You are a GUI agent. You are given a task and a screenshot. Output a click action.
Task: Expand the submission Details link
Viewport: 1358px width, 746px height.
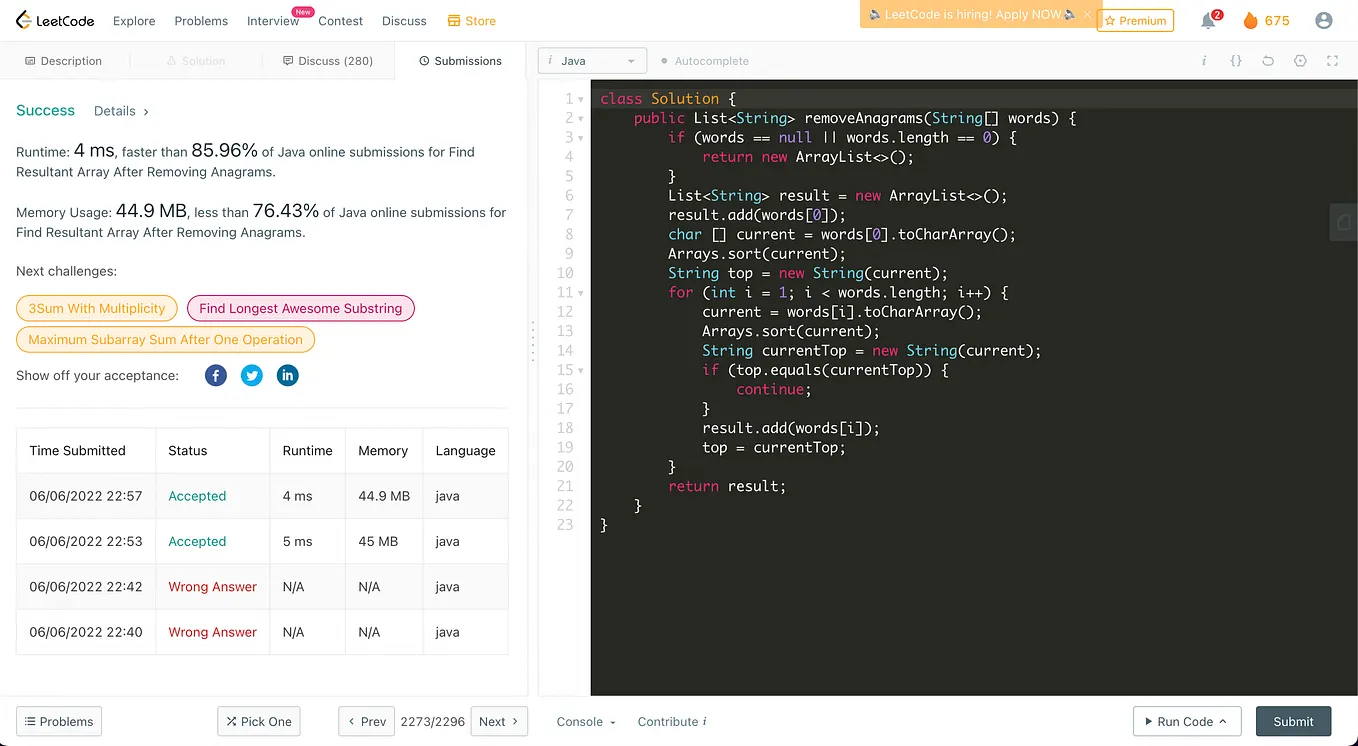pos(121,111)
